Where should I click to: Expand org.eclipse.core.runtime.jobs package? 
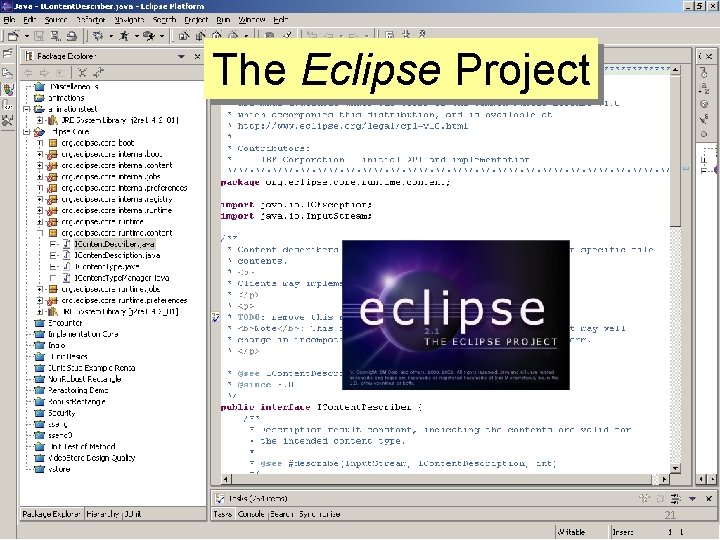[x=40, y=289]
